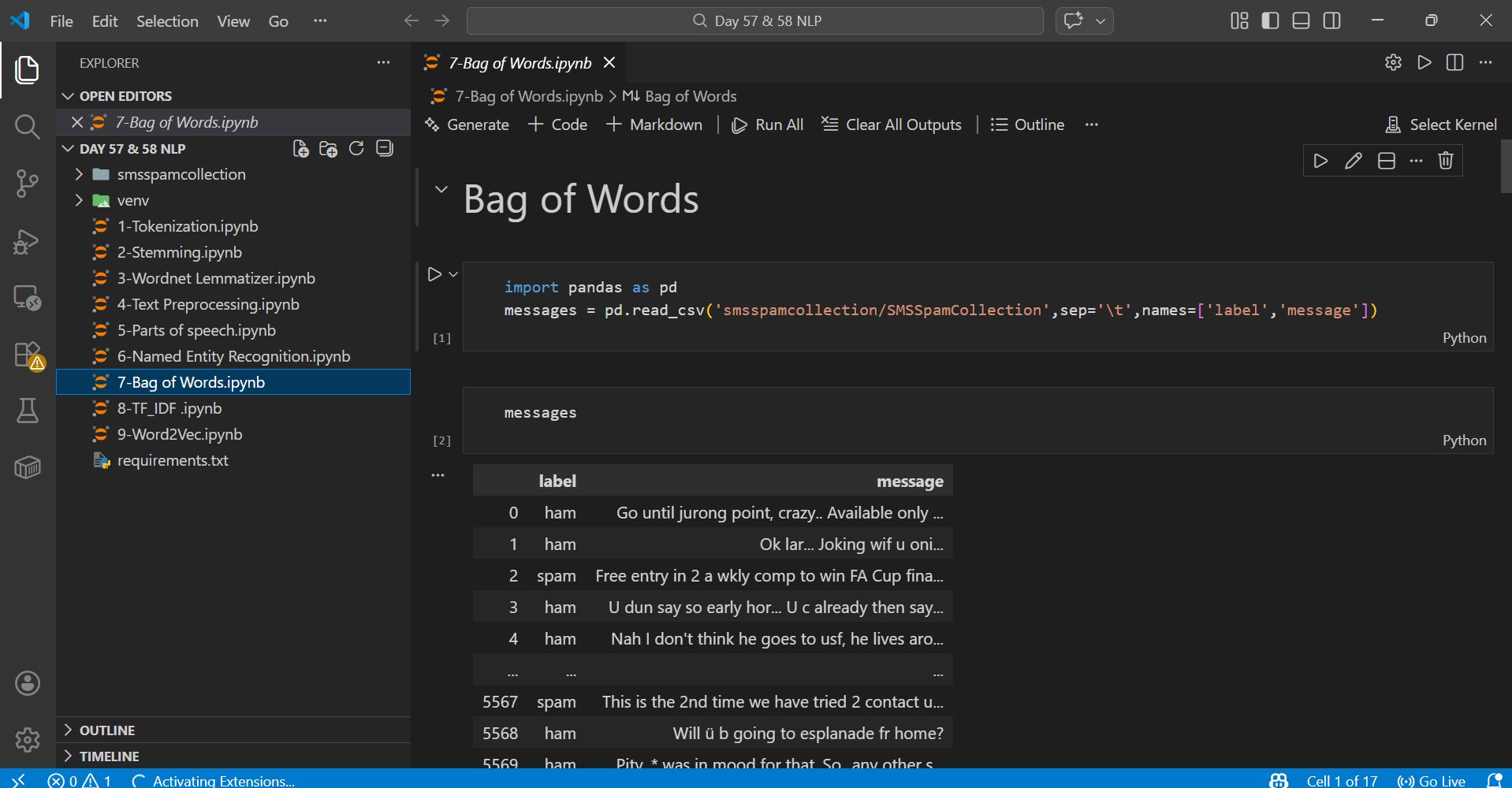
Task: Expand the OUTLINE section
Action: pyautogui.click(x=106, y=730)
